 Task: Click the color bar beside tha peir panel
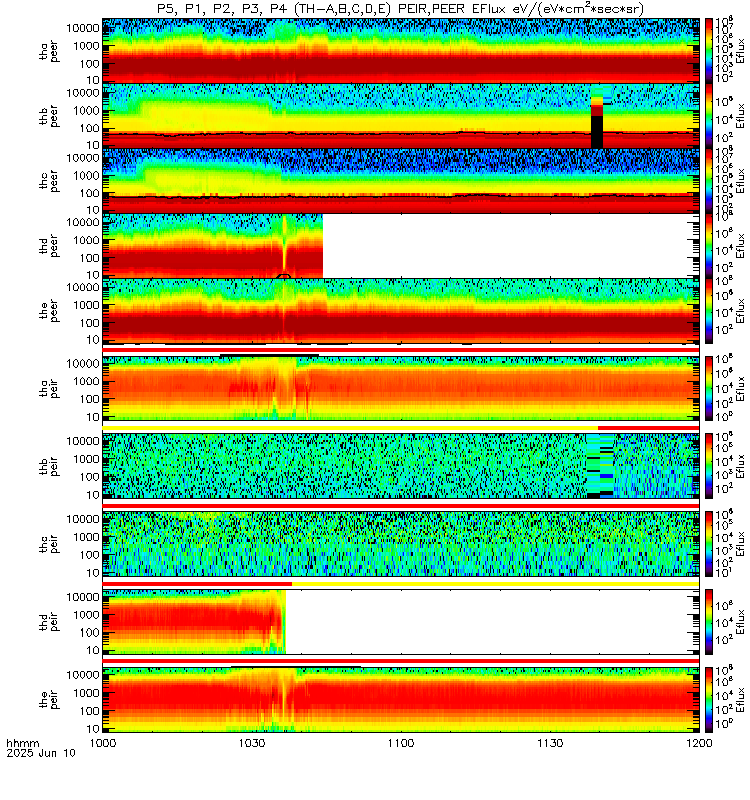point(709,388)
